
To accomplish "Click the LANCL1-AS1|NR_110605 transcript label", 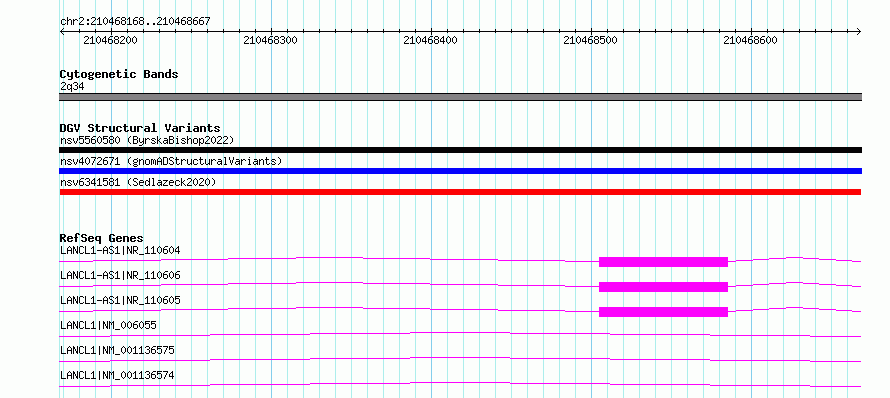I will click(120, 300).
